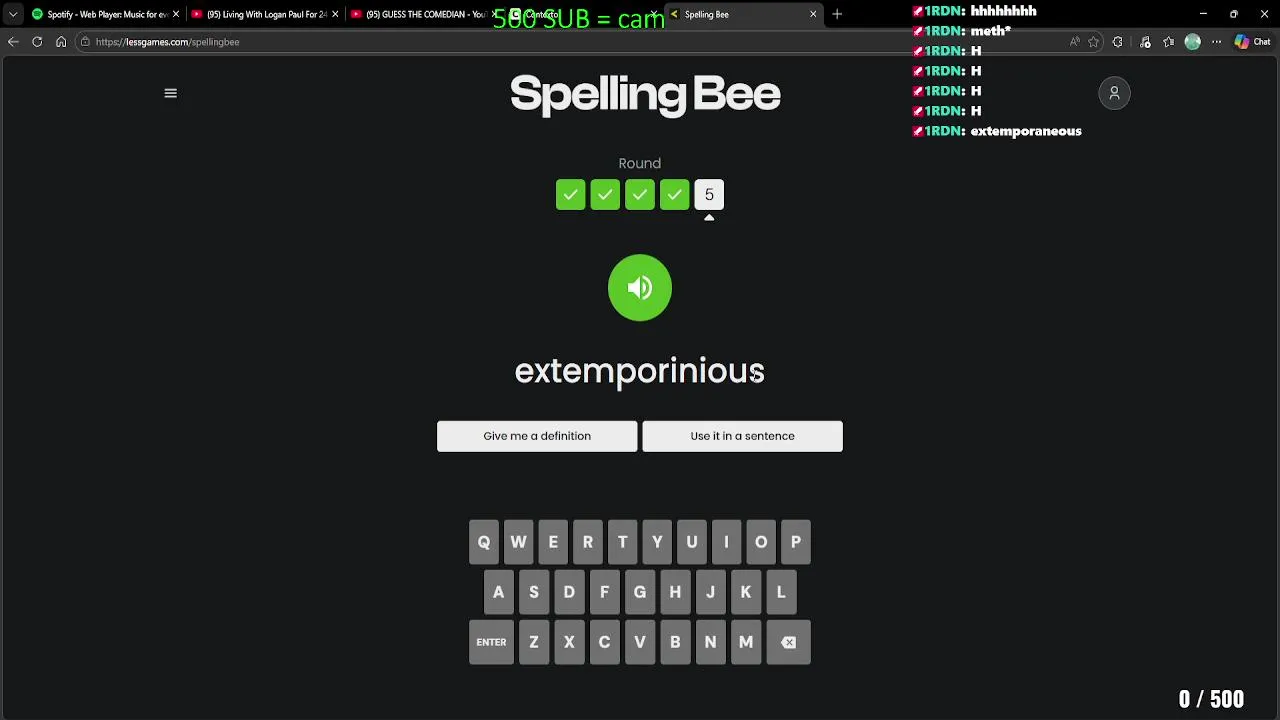The image size is (1280, 720).
Task: Open browser settings and more ellipsis
Action: tap(1216, 42)
